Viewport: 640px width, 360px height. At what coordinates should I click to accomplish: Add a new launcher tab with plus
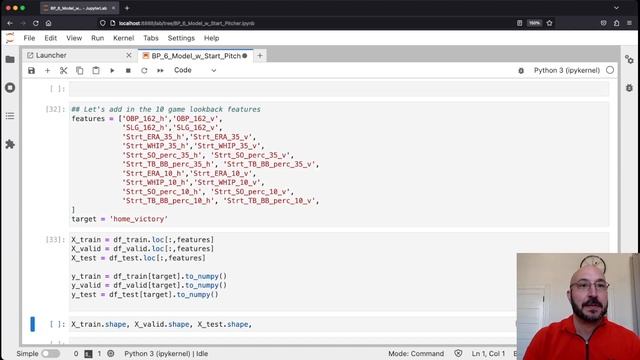coord(260,56)
